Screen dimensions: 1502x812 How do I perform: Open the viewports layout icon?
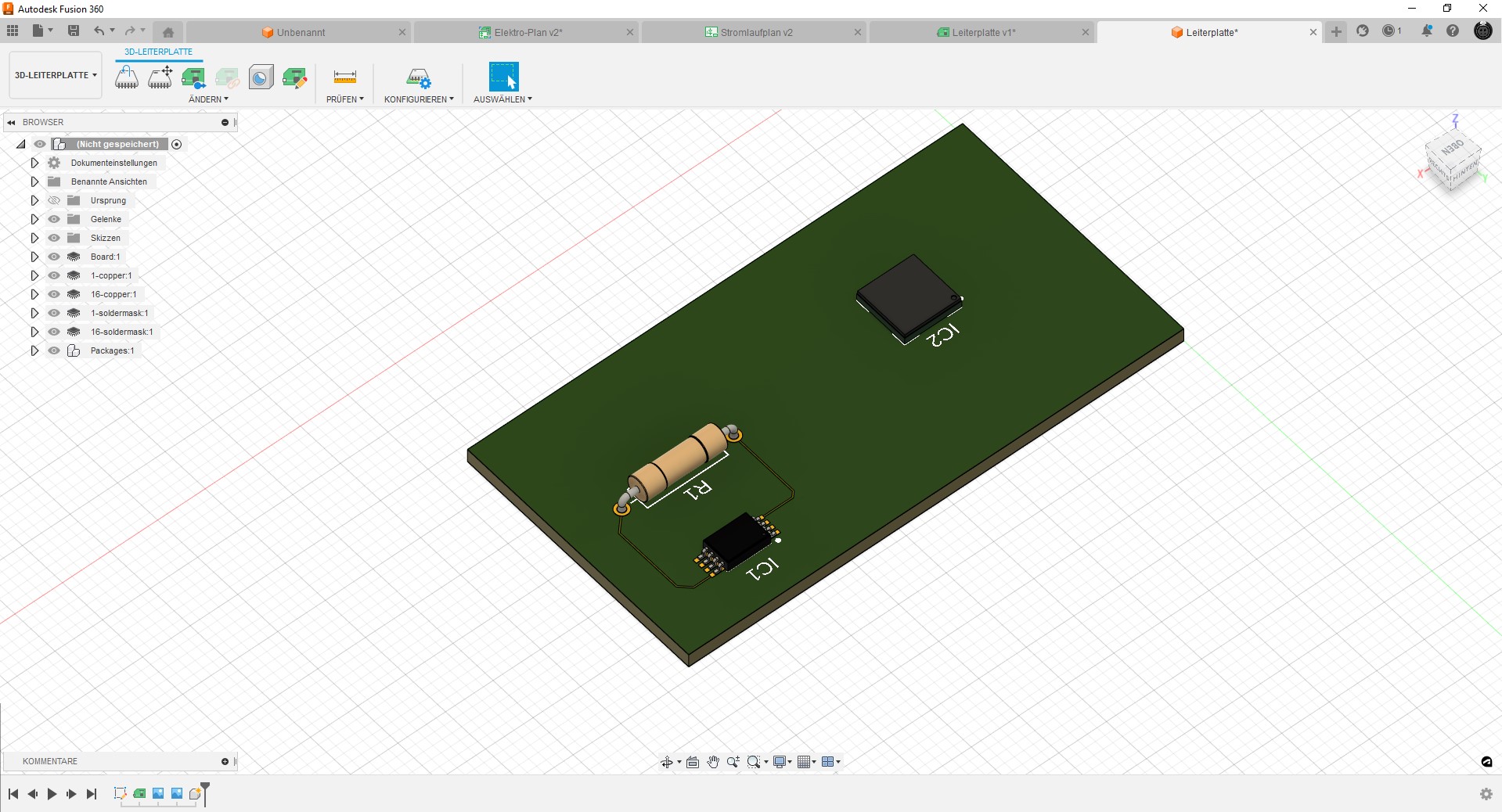click(828, 762)
